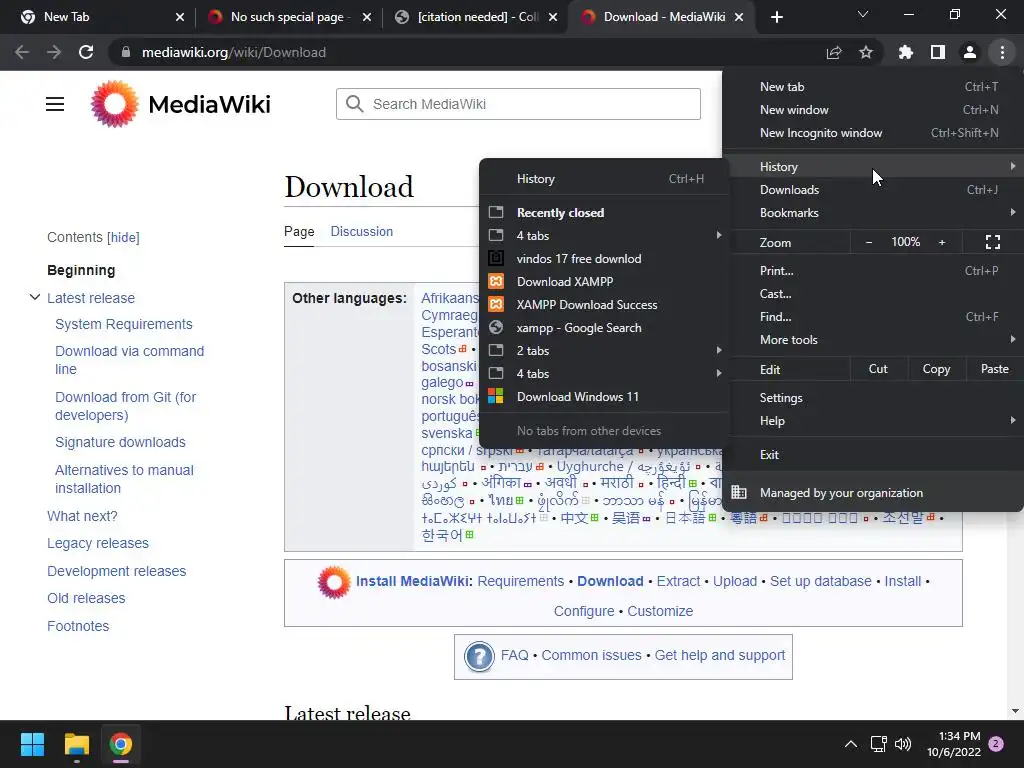Screen dimensions: 1024x768
Task: Open full History page in submenu
Action: point(604,178)
